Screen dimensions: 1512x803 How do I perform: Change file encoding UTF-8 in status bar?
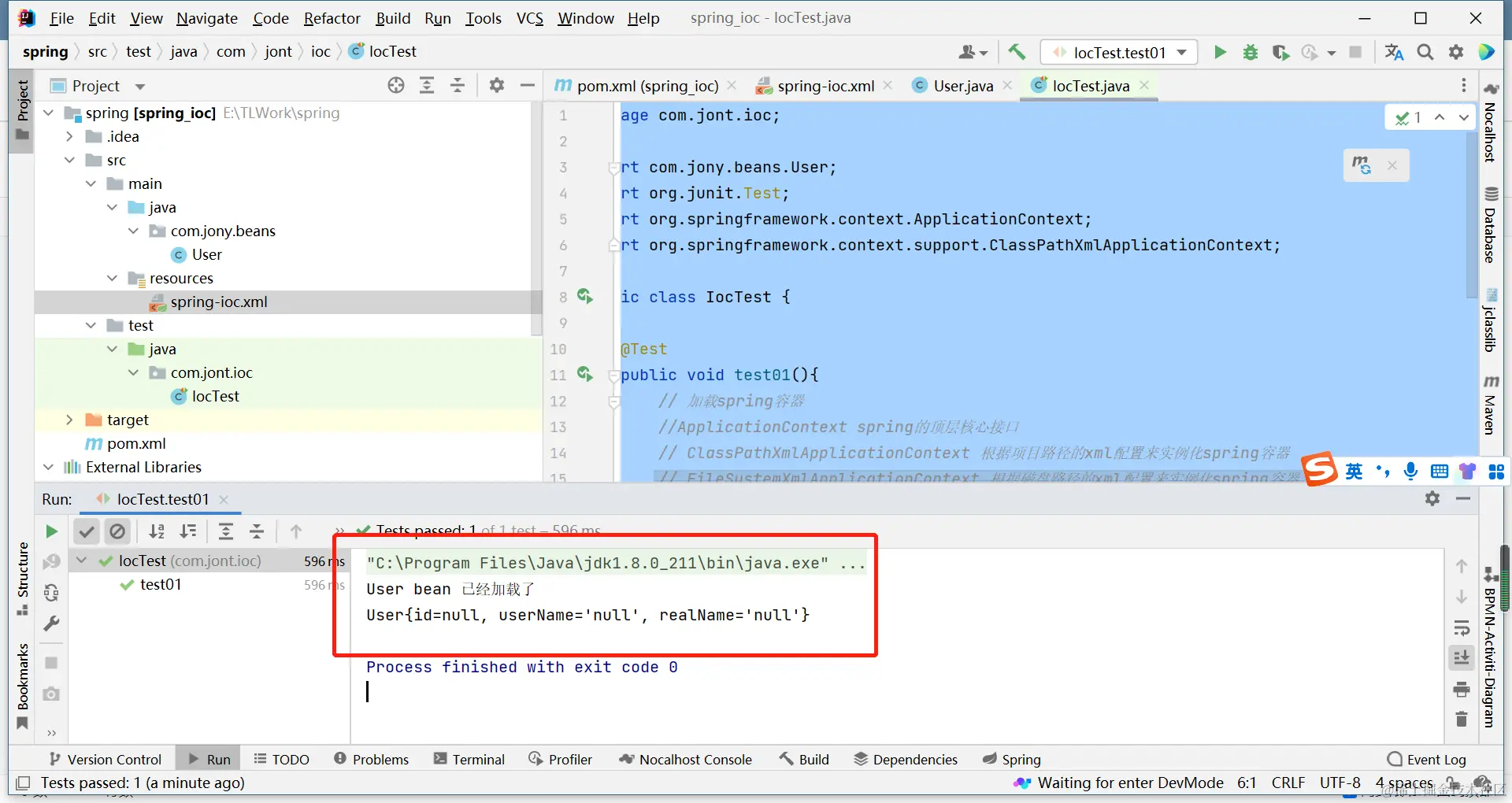coord(1340,783)
